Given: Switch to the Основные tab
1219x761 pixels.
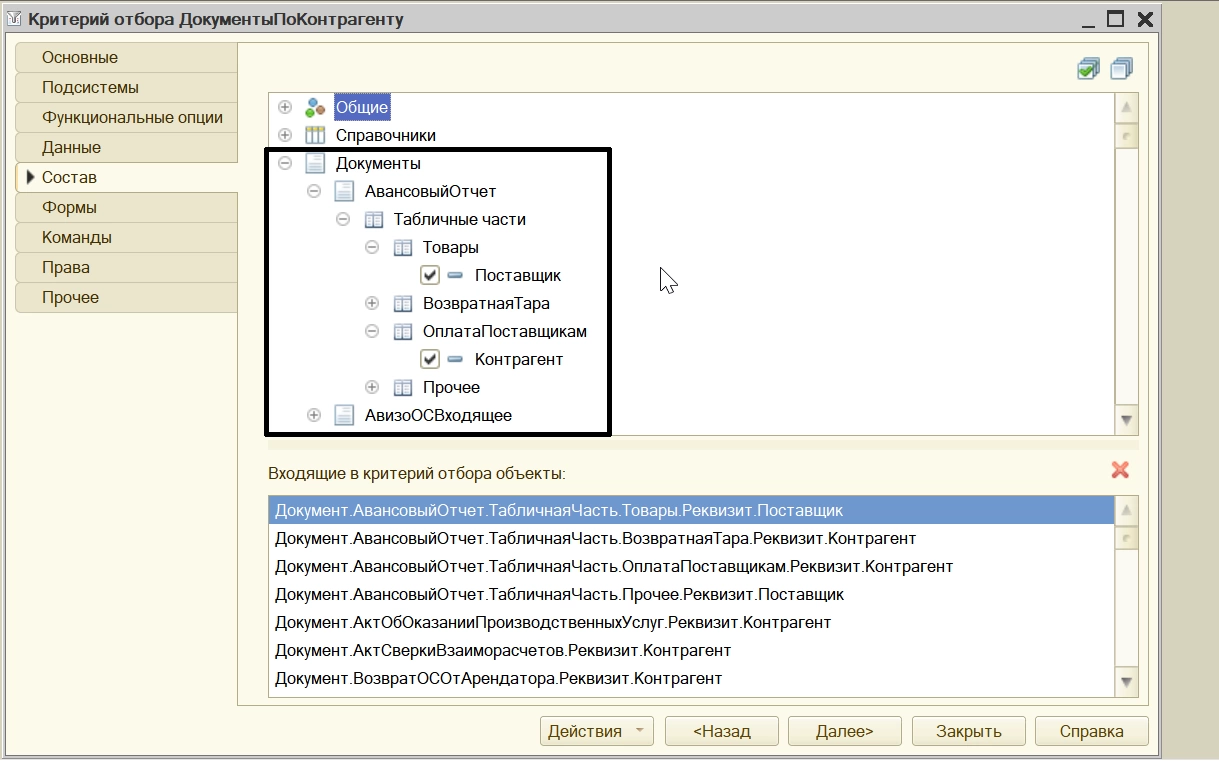Looking at the screenshot, I should (x=127, y=58).
